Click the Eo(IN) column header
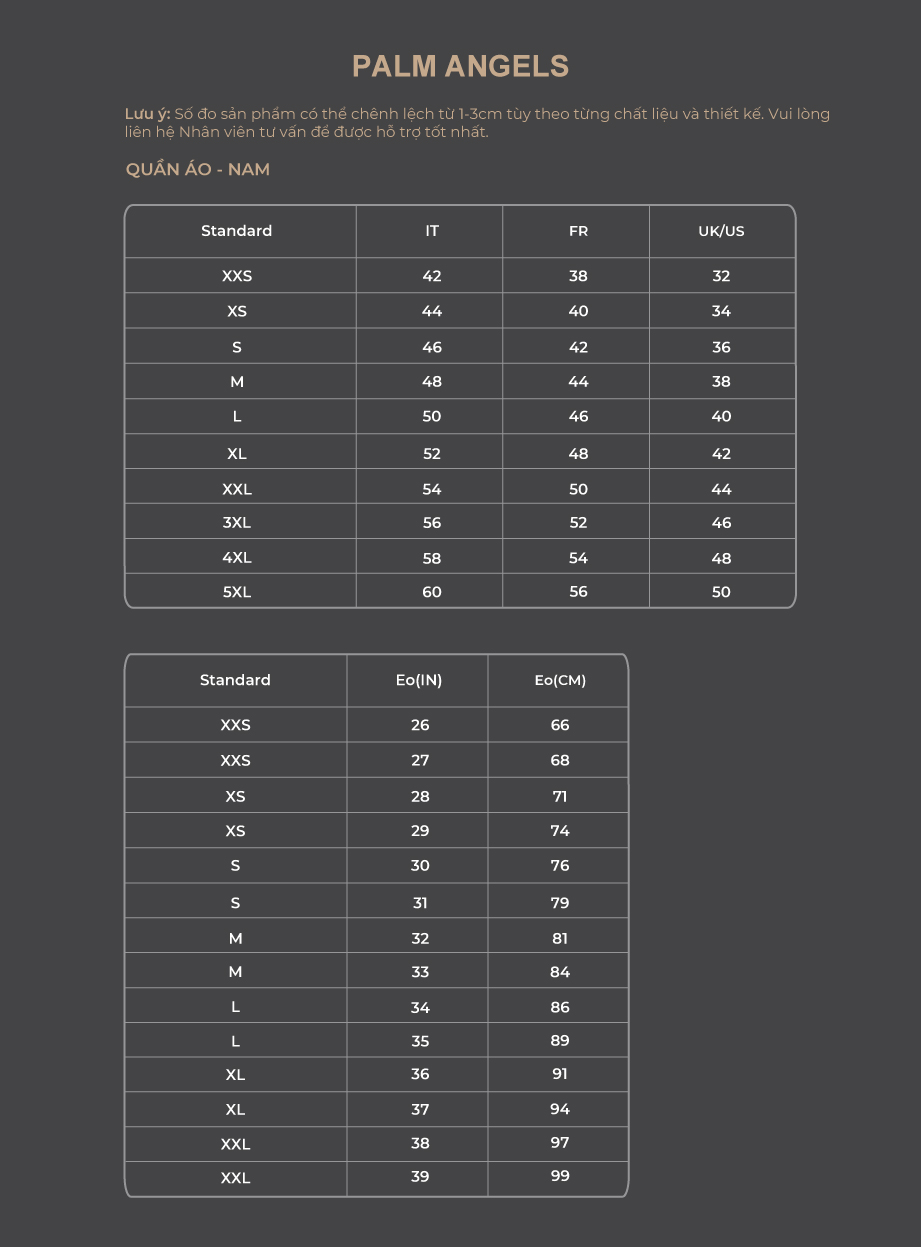The width and height of the screenshot is (921, 1247). click(419, 680)
